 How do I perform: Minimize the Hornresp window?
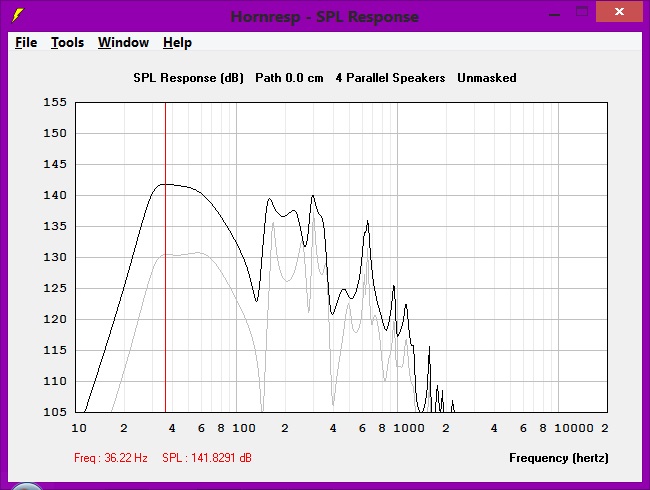click(x=554, y=13)
